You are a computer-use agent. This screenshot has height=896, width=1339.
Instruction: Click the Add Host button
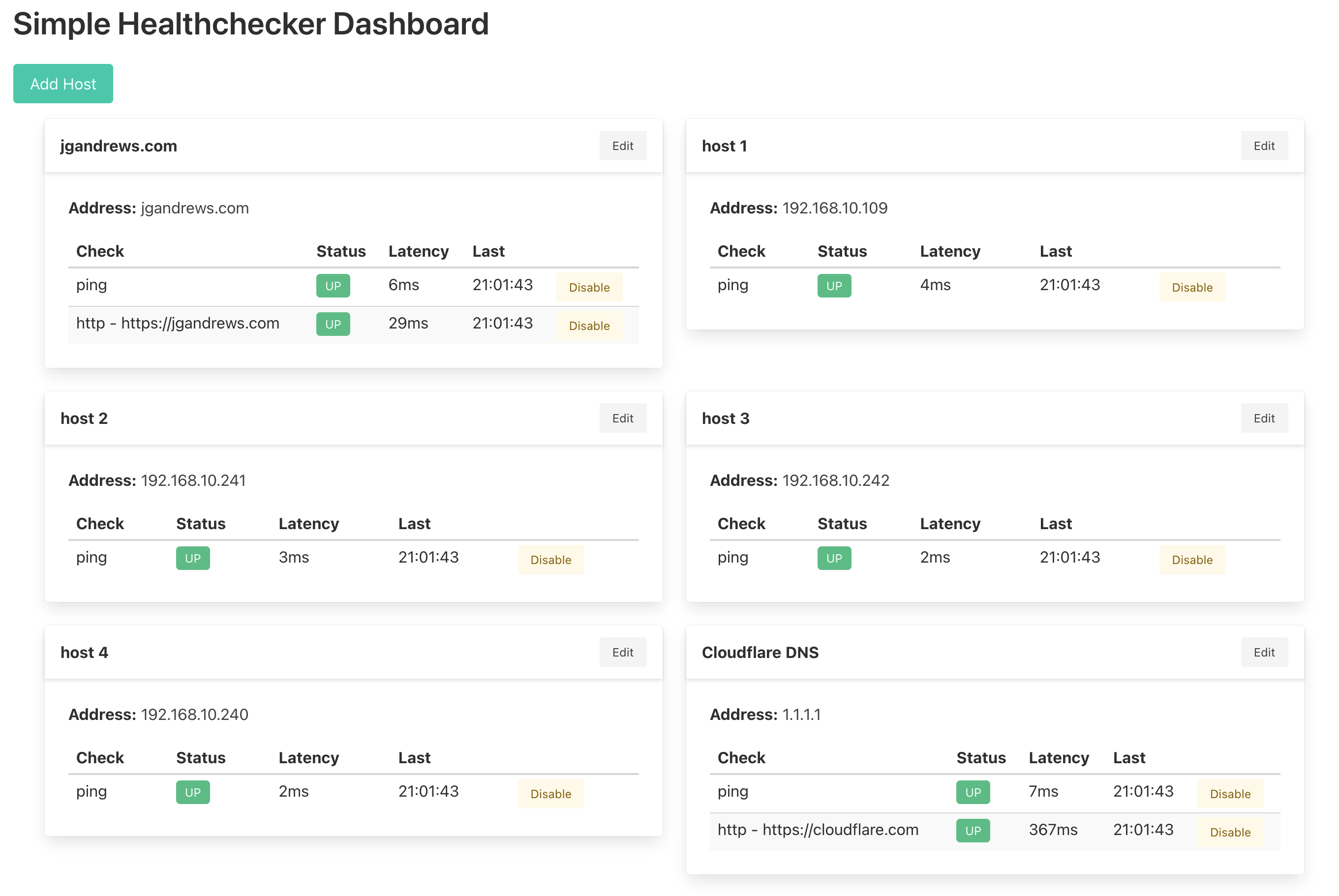click(63, 84)
